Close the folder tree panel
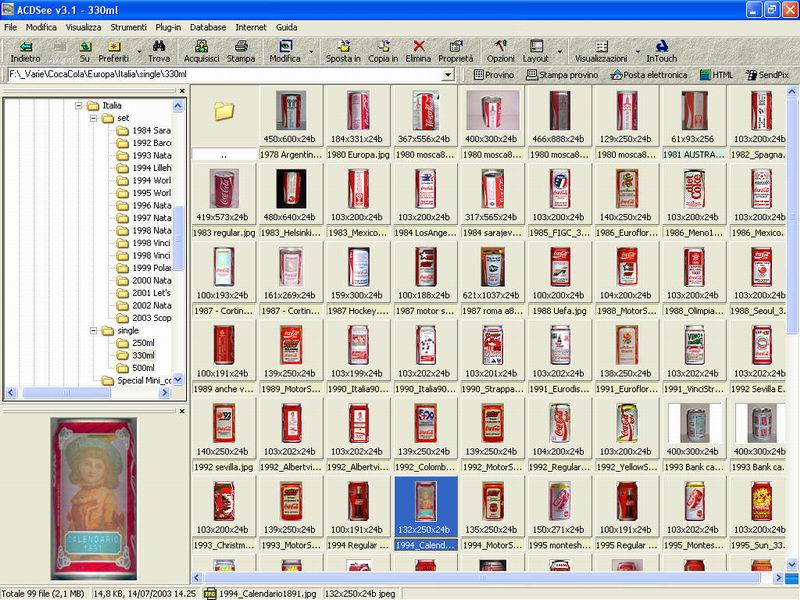 [182, 91]
